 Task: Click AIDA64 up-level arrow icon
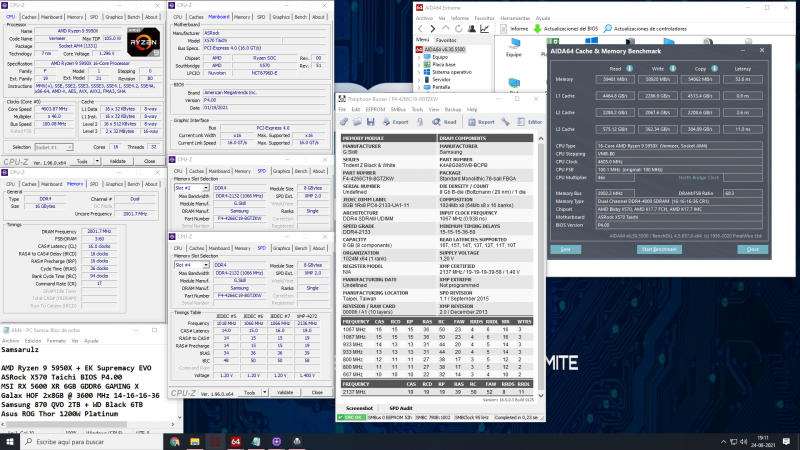click(x=445, y=29)
